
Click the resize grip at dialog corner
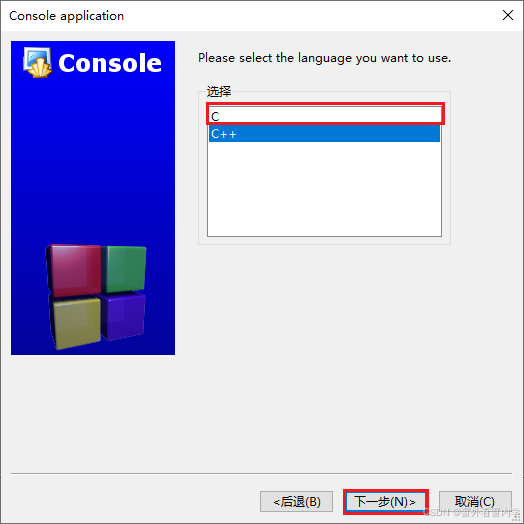tap(518, 518)
